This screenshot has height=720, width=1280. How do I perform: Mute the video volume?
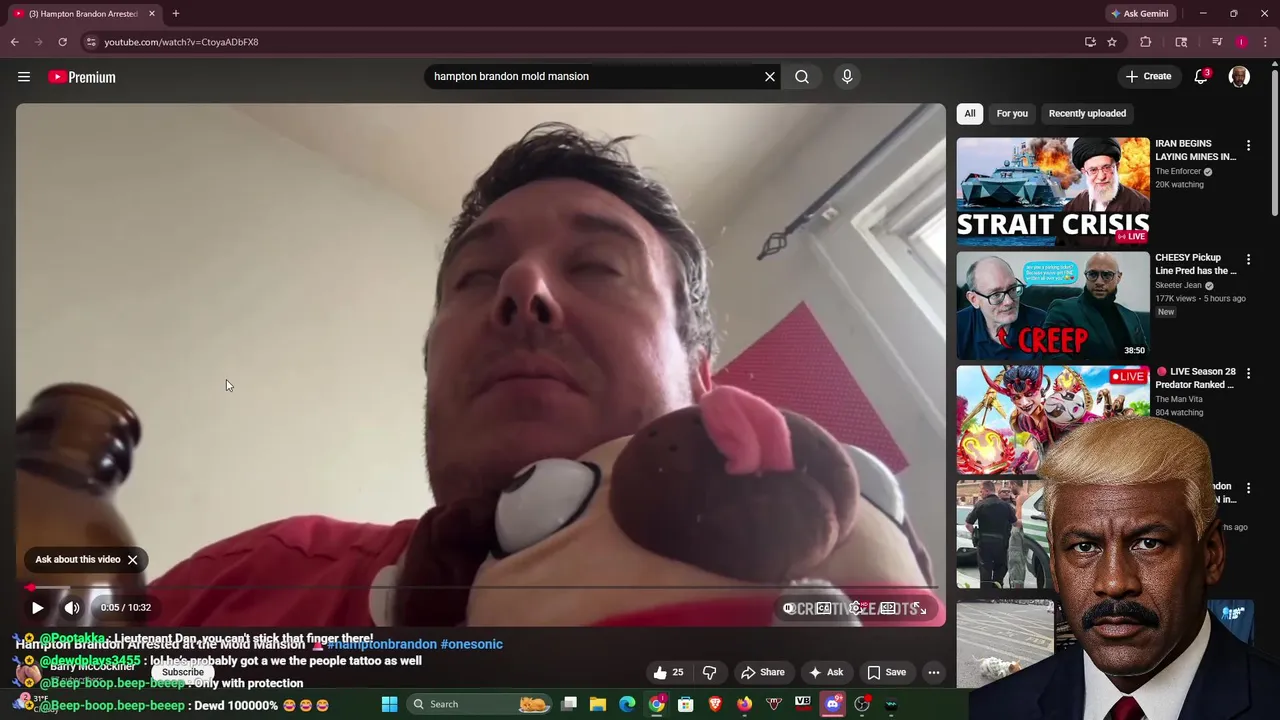[x=72, y=608]
